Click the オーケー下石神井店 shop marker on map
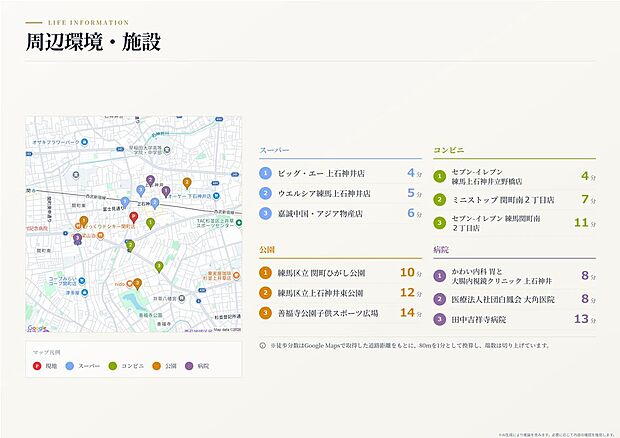The width and height of the screenshot is (620, 438). click(216, 196)
